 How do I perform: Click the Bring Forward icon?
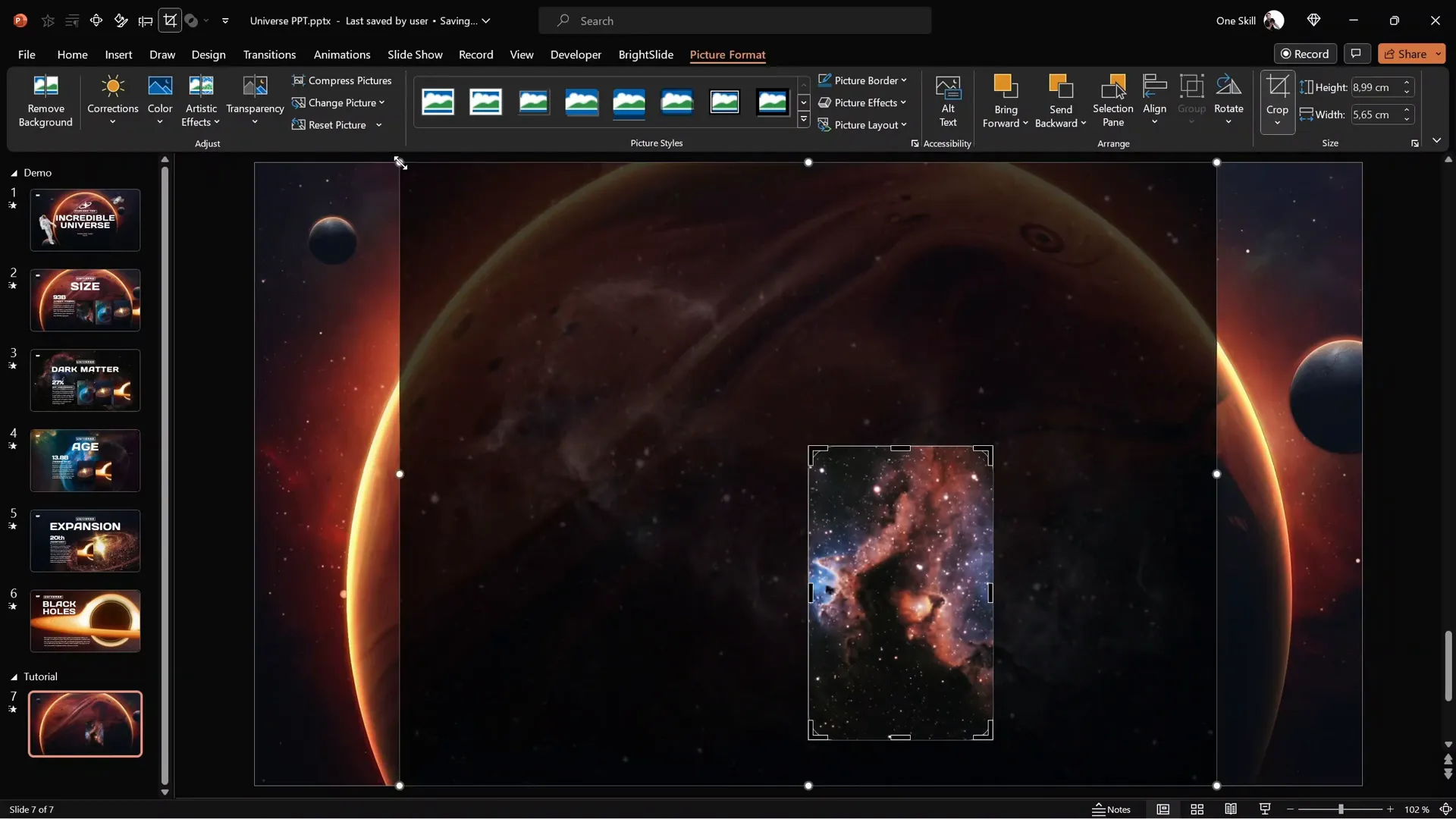coord(1006,87)
